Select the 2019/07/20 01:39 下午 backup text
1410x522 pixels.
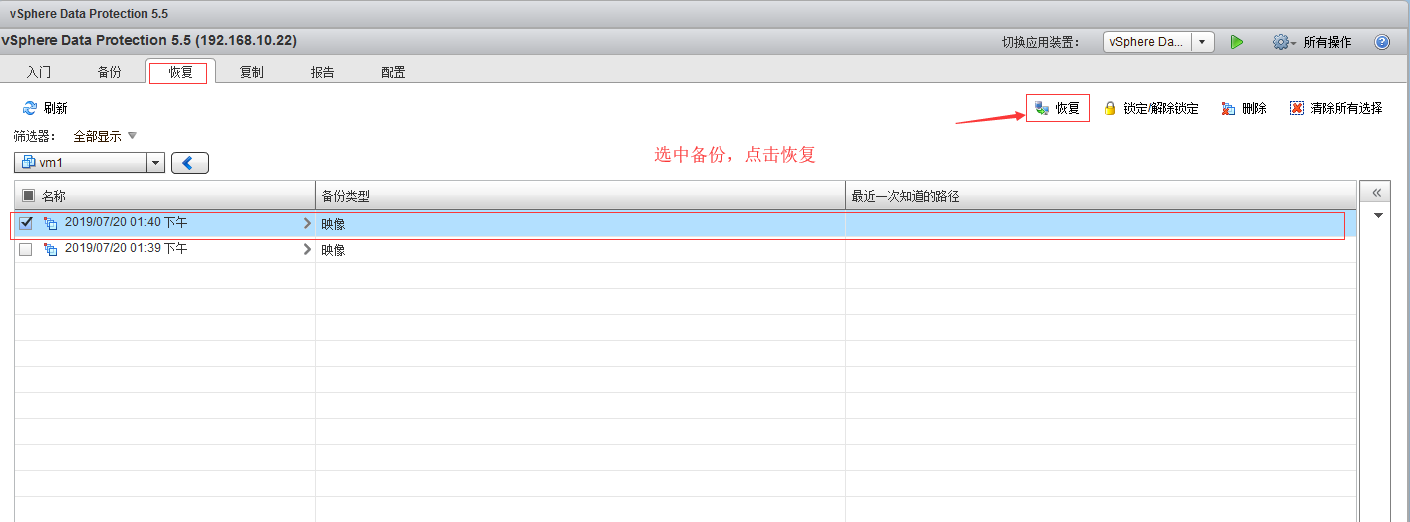coord(126,249)
